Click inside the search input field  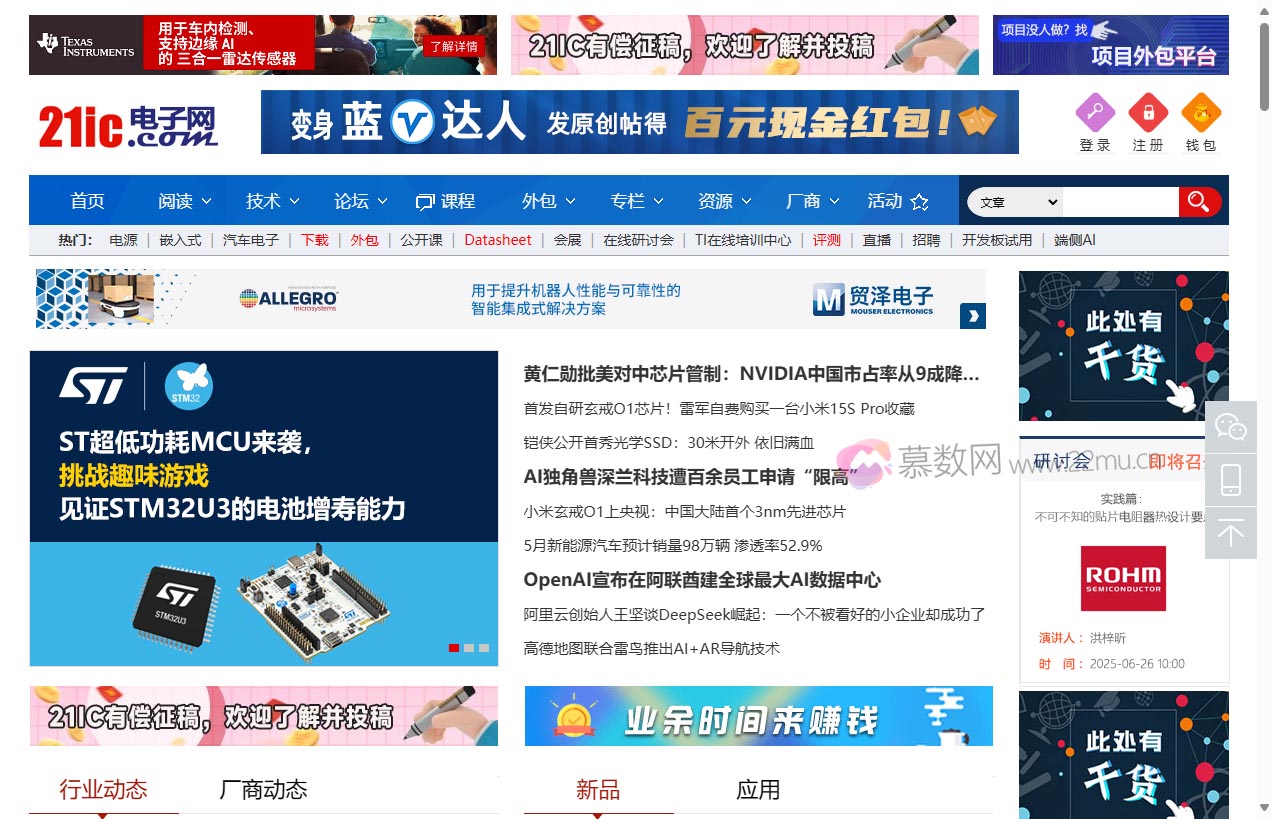point(1120,201)
